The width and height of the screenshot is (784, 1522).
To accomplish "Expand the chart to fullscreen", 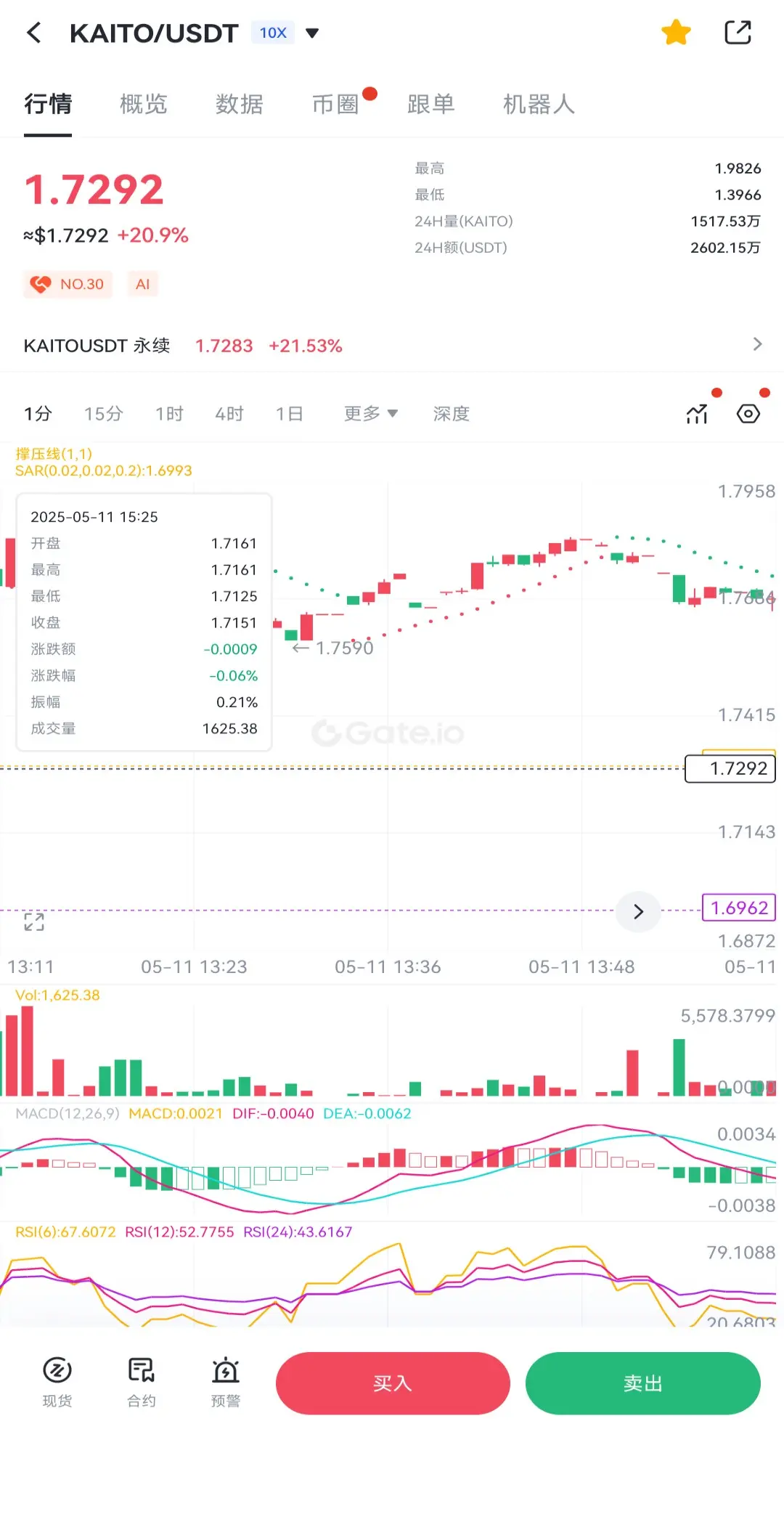I will point(34,921).
